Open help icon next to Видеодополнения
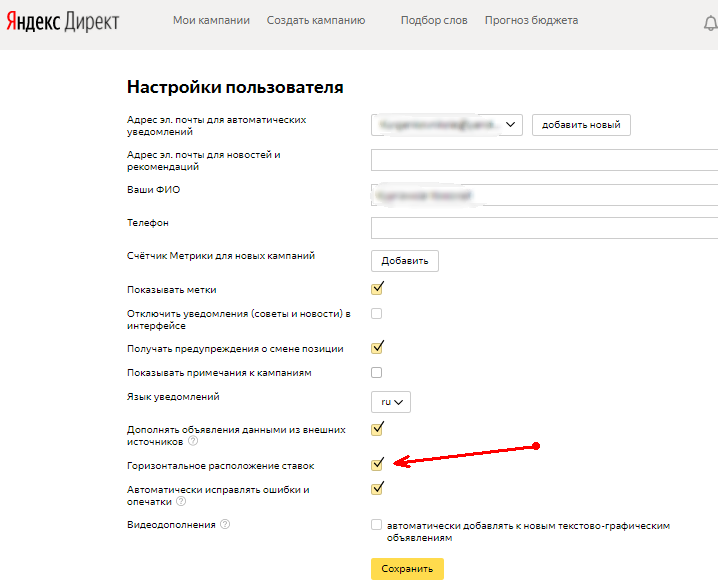 pyautogui.click(x=225, y=524)
